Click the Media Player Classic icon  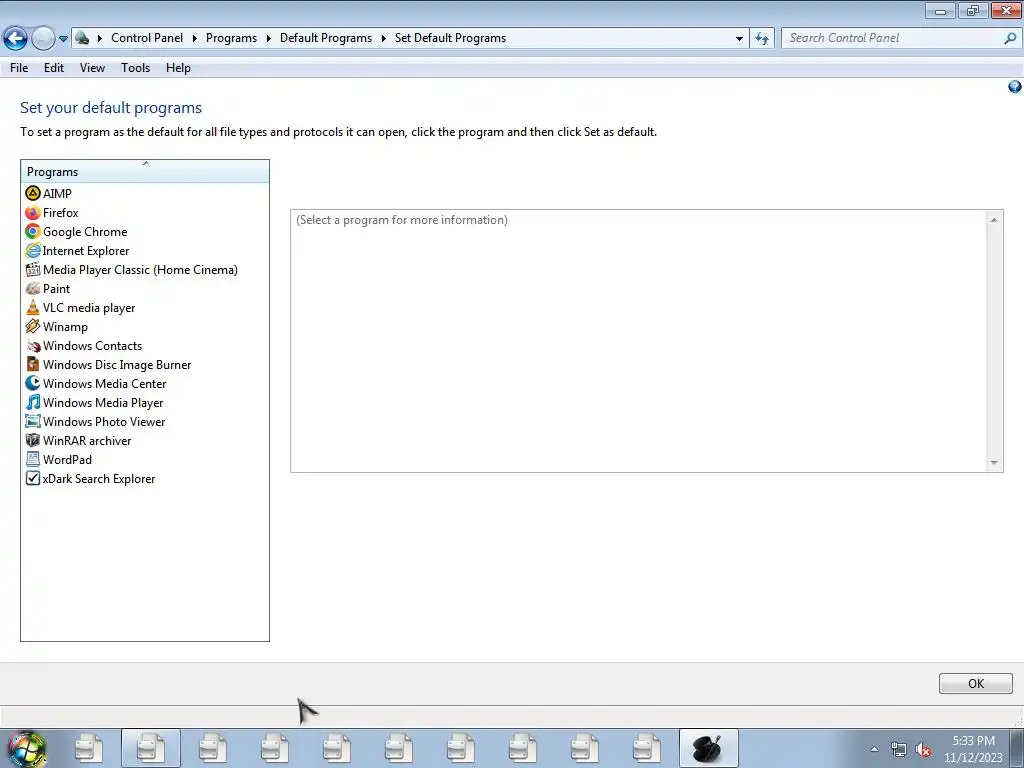33,269
